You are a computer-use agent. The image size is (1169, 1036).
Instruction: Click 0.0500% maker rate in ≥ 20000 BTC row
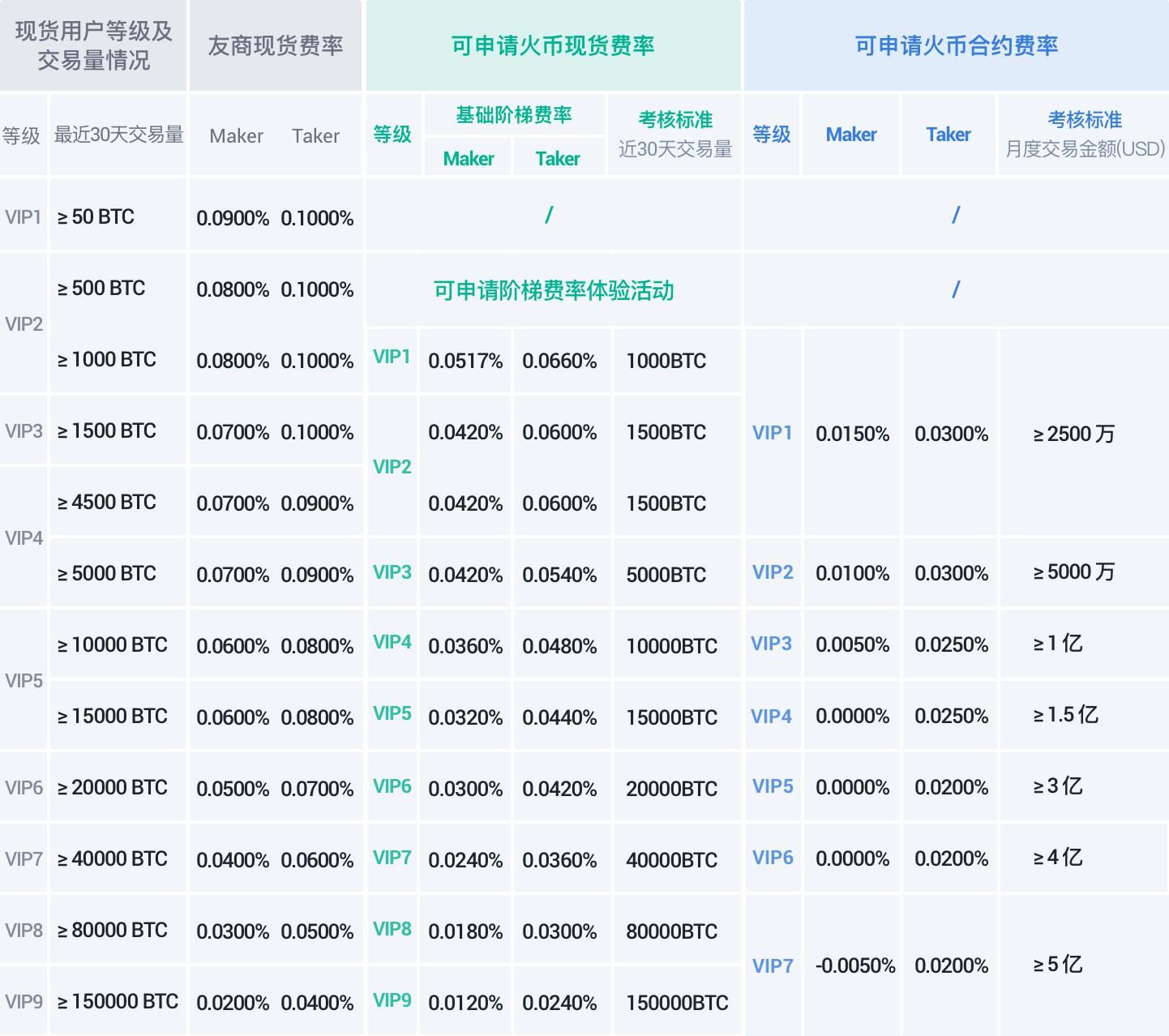[x=233, y=789]
